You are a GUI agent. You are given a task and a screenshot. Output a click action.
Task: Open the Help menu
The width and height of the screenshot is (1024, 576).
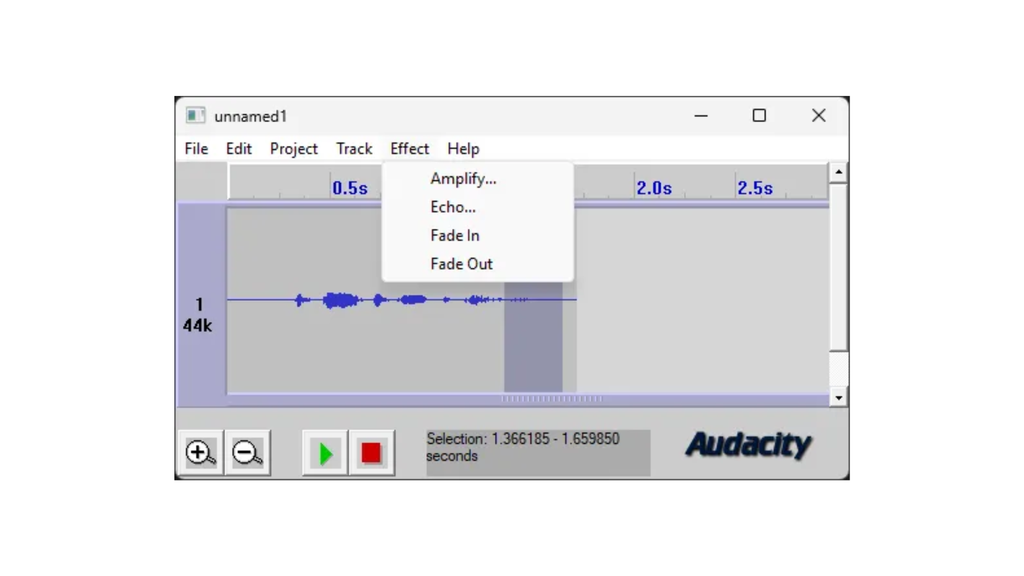point(463,149)
